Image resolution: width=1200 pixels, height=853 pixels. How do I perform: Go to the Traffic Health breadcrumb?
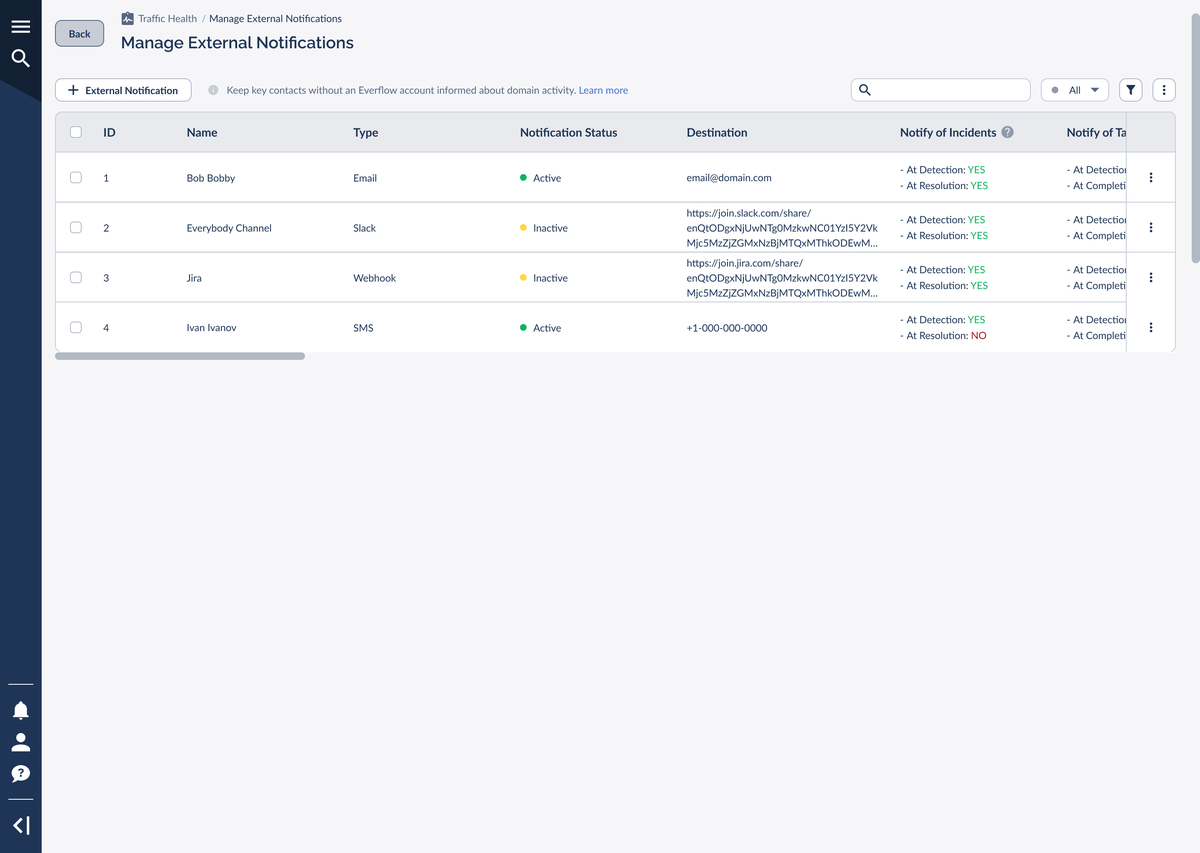click(x=167, y=18)
